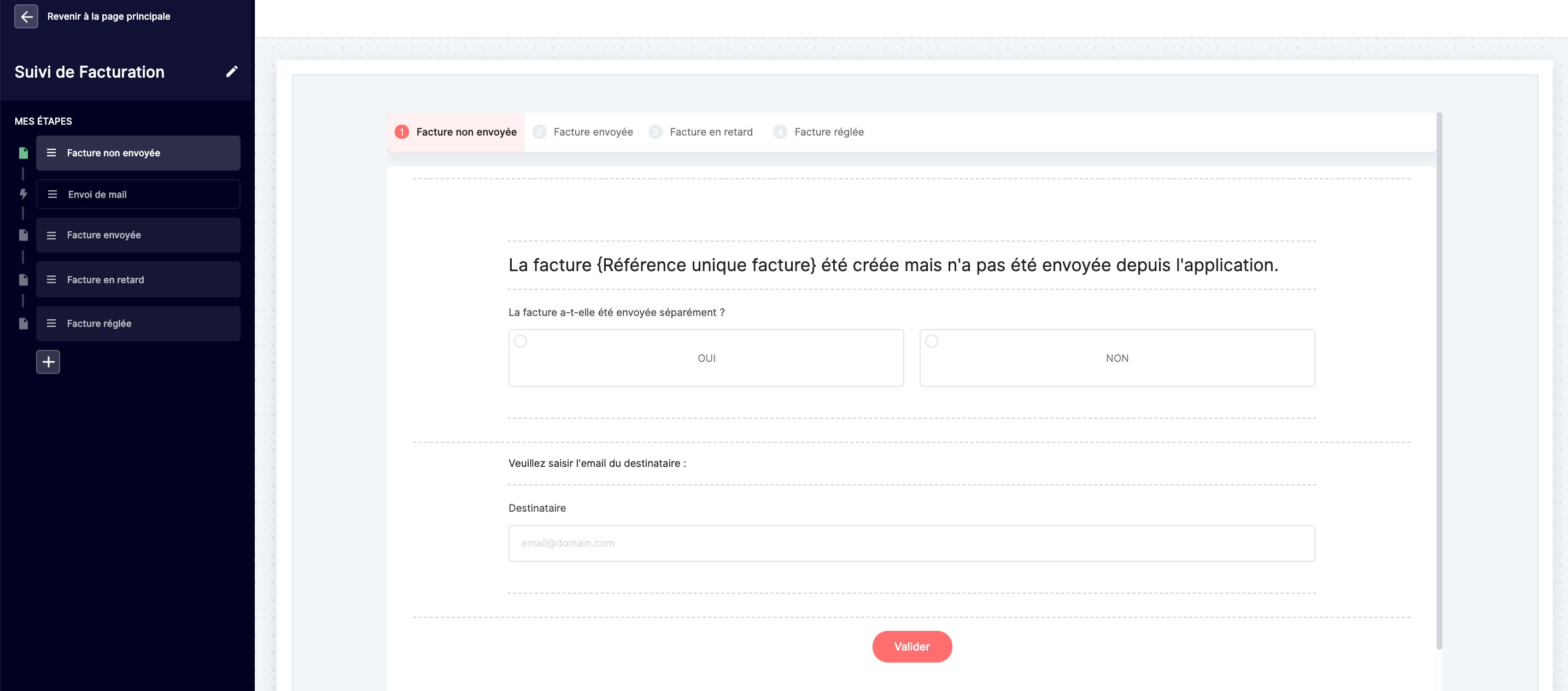Switch to 'Facture réglée' stepper tab
The width and height of the screenshot is (1568, 691).
pos(818,132)
